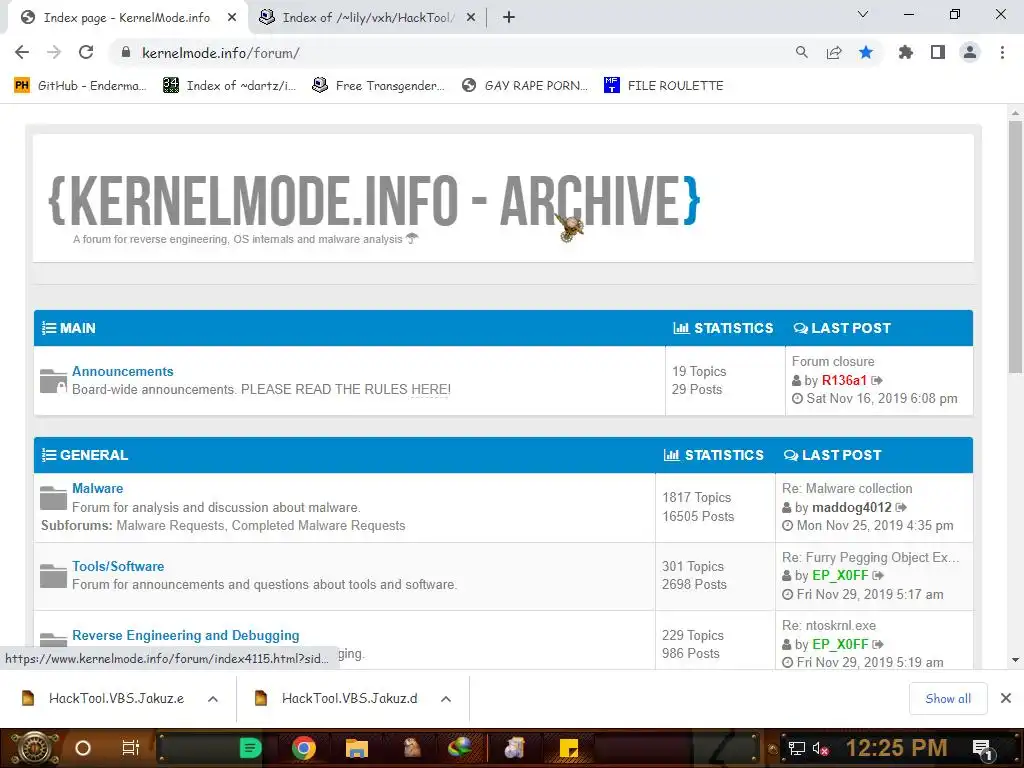This screenshot has height=768, width=1024.
Task: Open Chrome from the taskbar
Action: click(304, 748)
